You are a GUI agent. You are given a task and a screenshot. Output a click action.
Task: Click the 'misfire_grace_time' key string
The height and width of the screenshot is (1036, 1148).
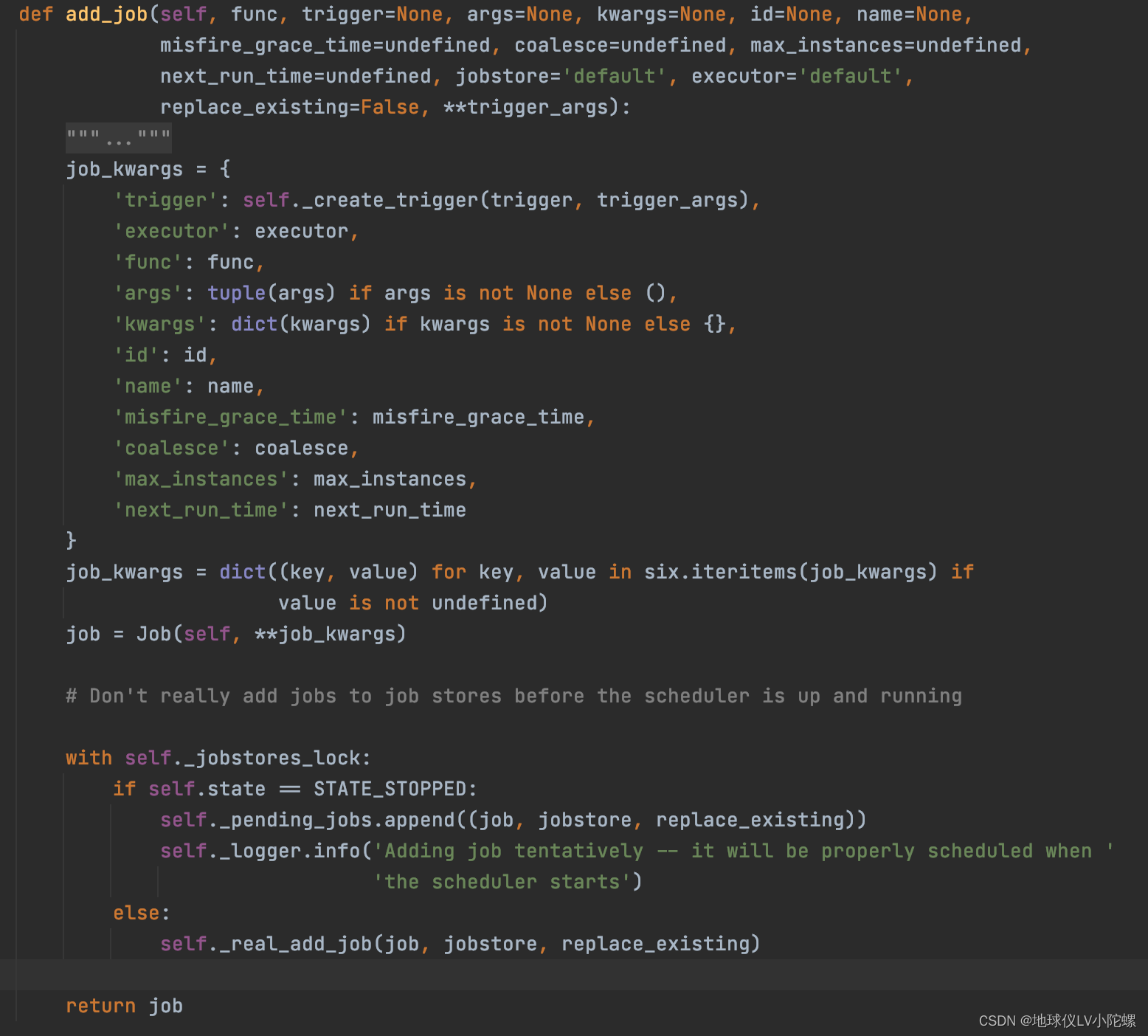coord(231,417)
